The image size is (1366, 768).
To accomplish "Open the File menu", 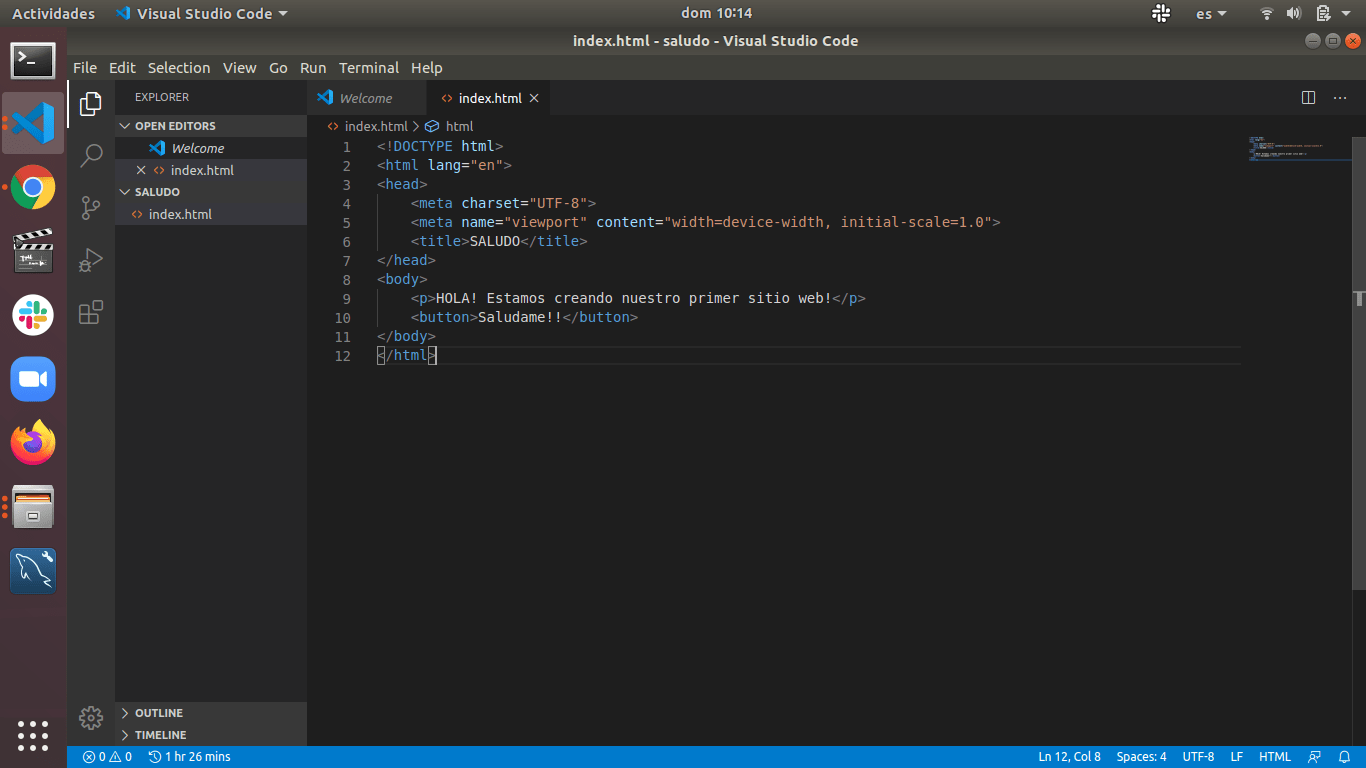I will 85,68.
